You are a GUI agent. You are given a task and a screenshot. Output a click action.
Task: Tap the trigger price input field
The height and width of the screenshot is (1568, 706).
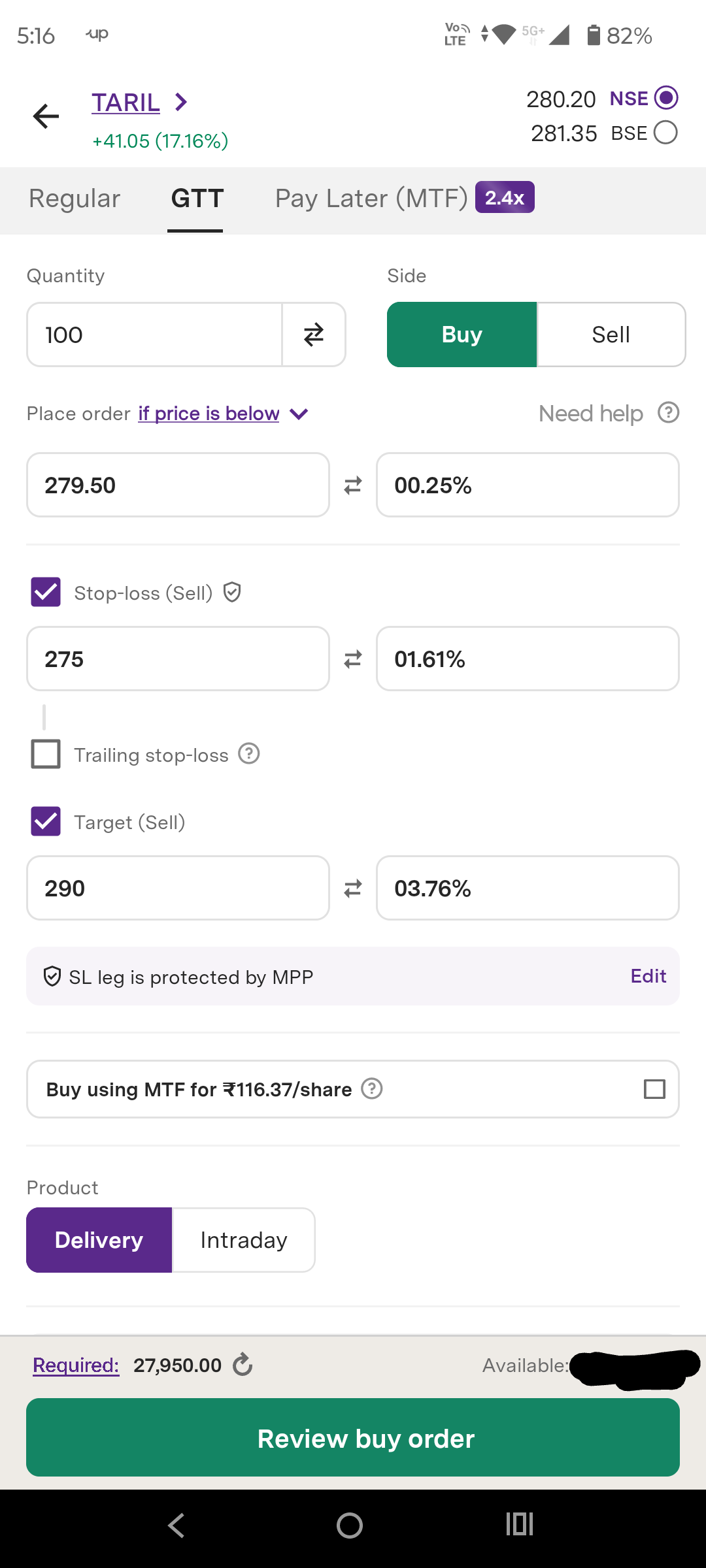[178, 485]
